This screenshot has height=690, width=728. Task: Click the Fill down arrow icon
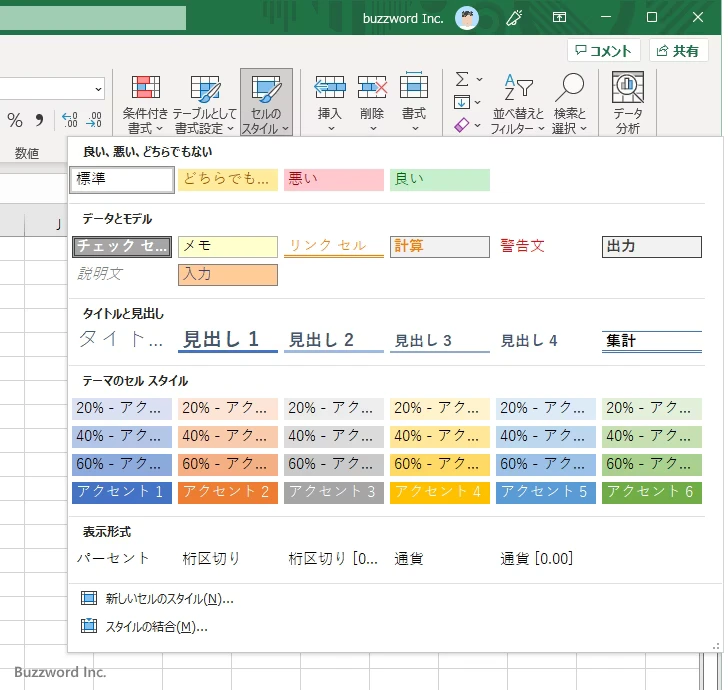tap(462, 102)
